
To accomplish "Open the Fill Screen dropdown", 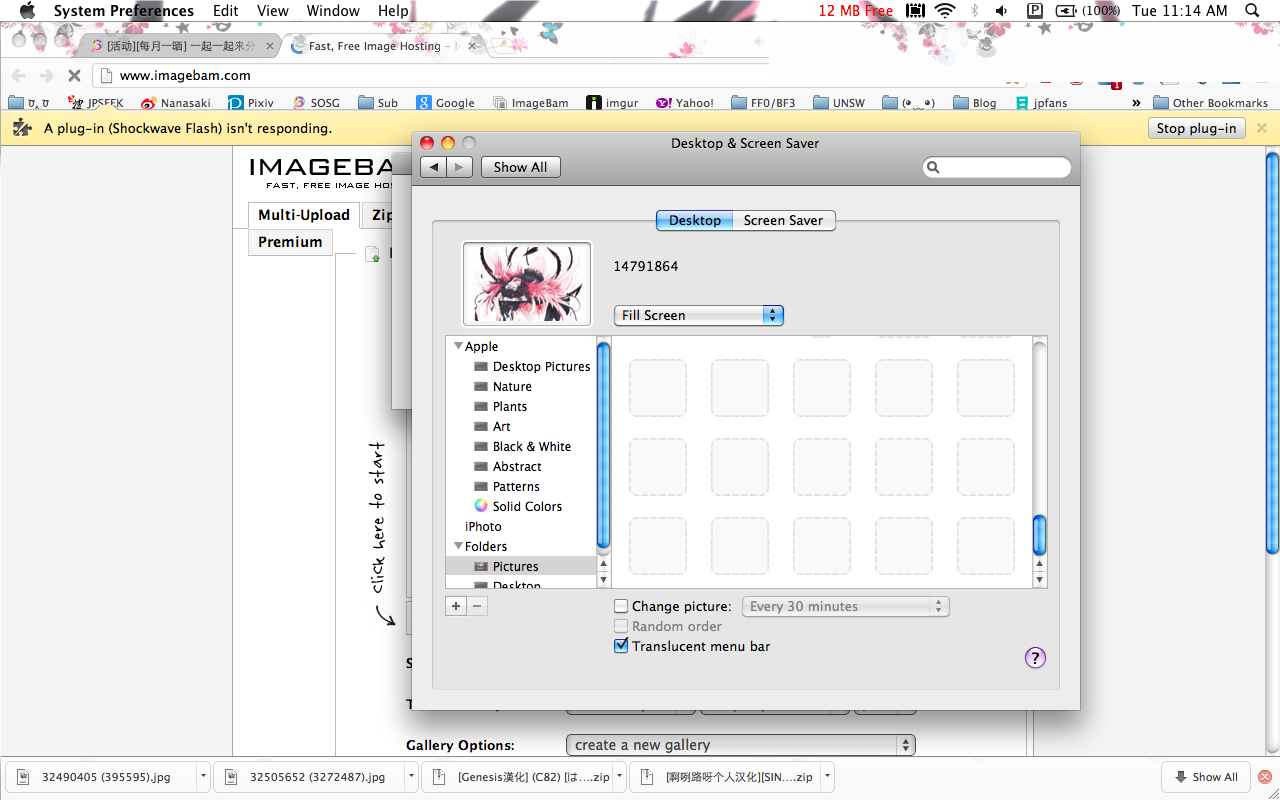I will coord(698,315).
